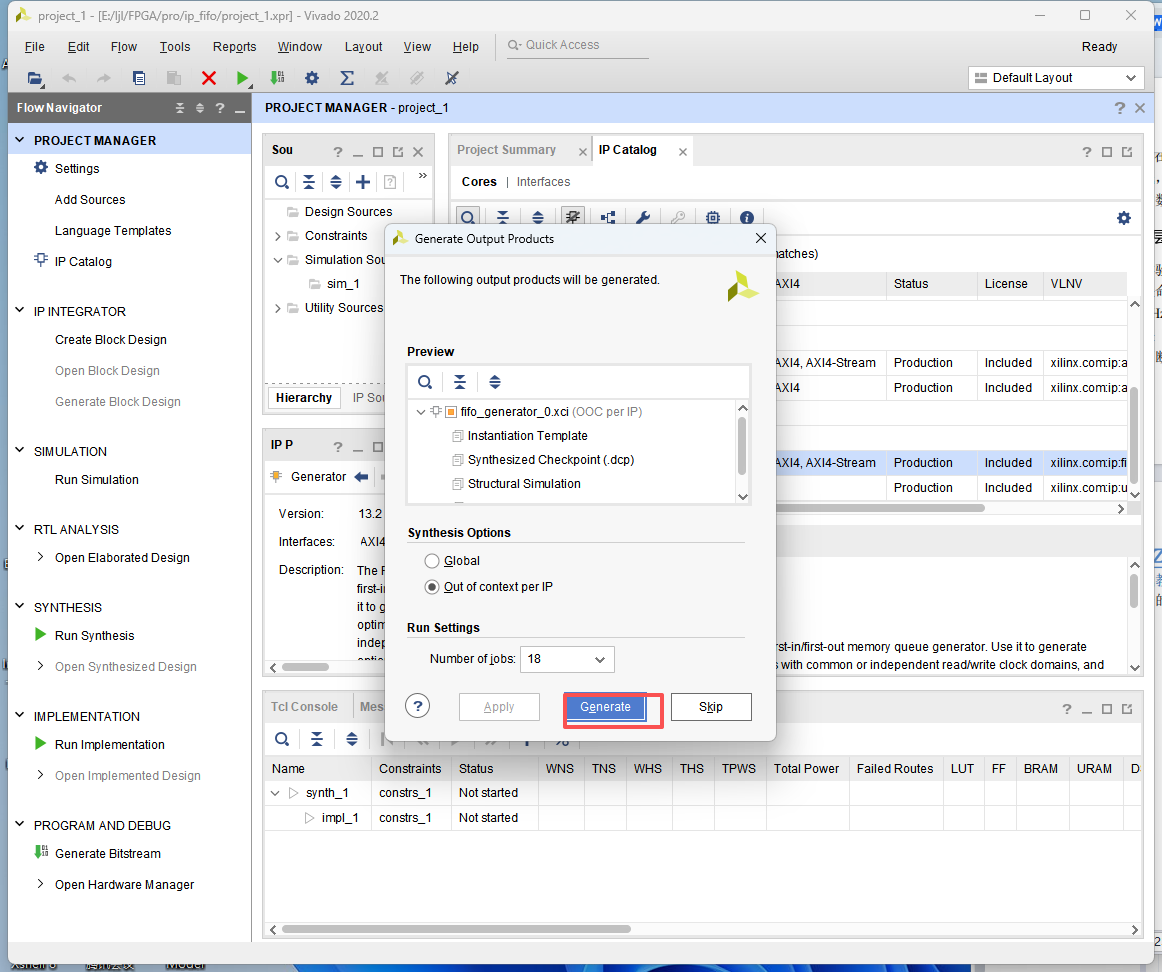Screen dimensions: 1162x972
Task: Click Create Block Design
Action: tap(110, 339)
